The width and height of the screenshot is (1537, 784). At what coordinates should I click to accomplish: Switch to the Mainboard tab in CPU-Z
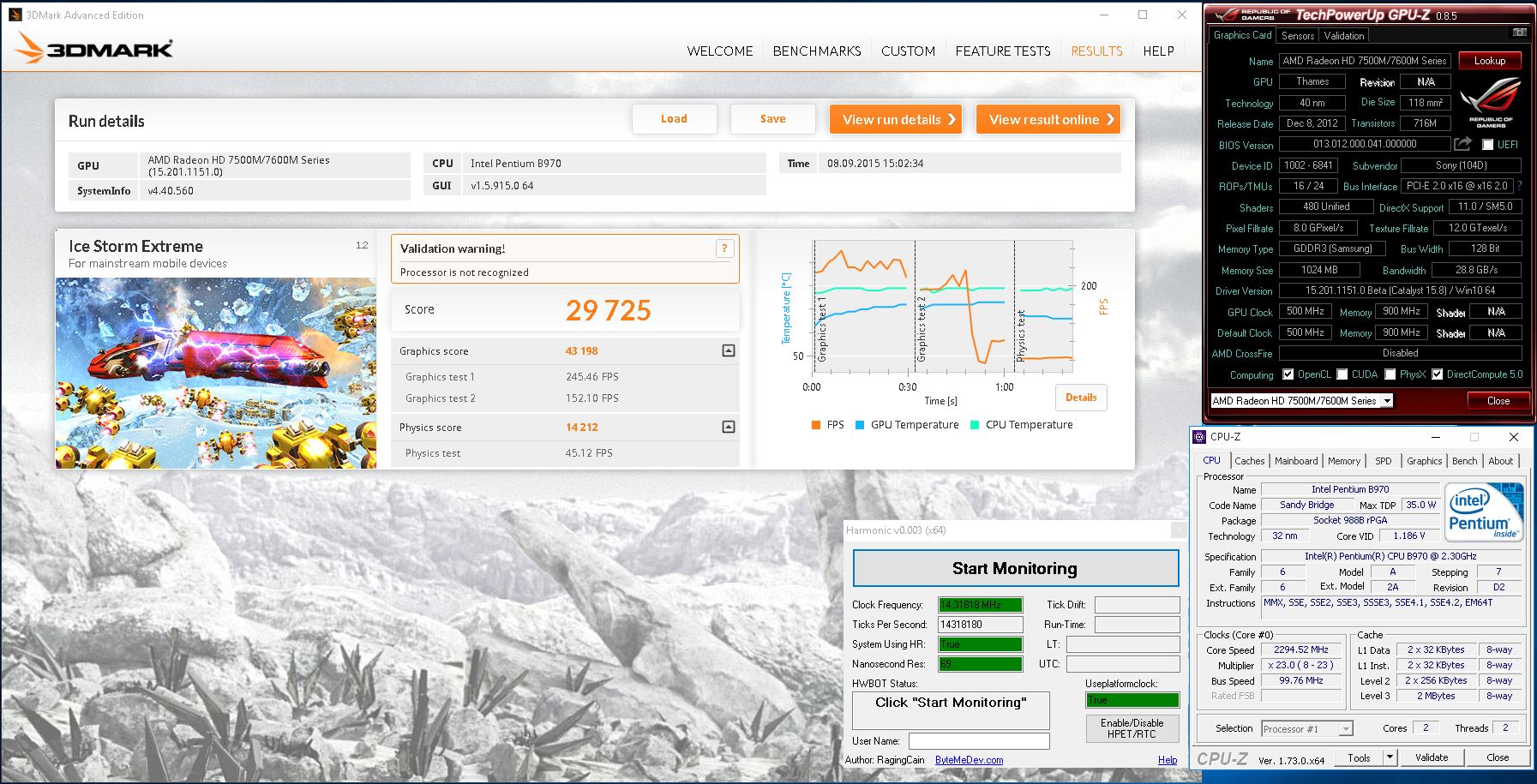point(1296,461)
